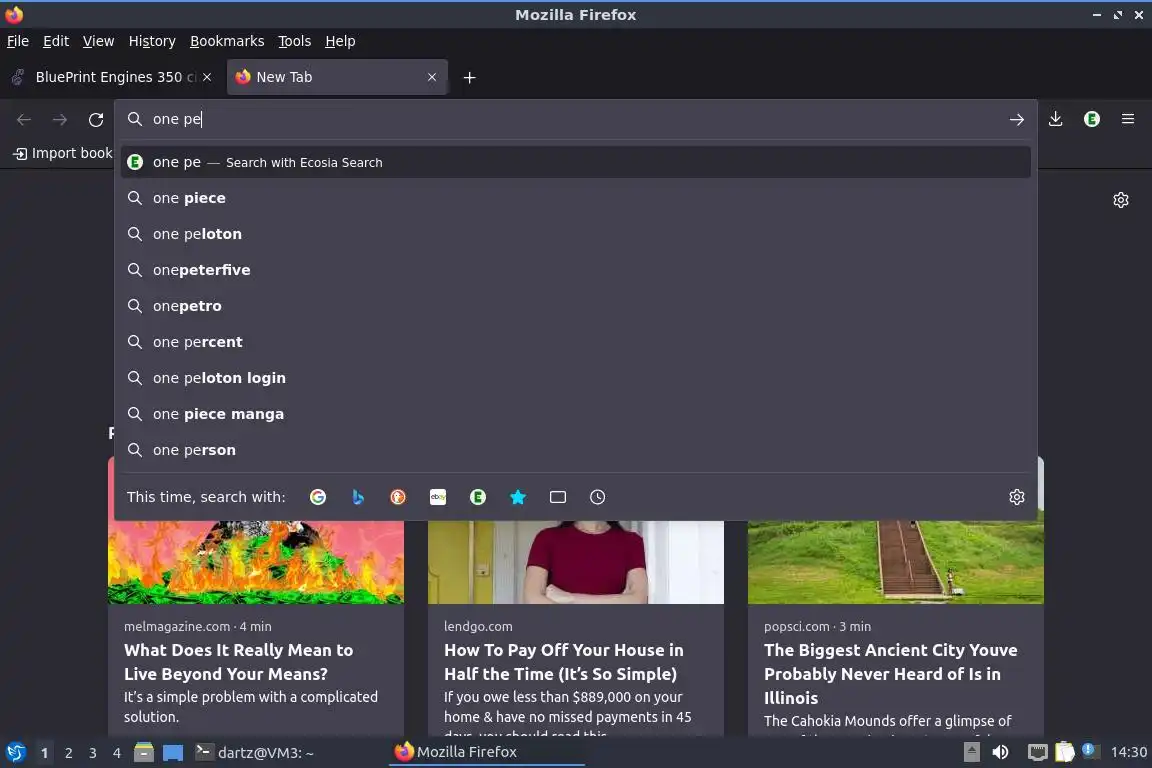
Task: Choose the 'one peloton' suggestion
Action: [575, 234]
